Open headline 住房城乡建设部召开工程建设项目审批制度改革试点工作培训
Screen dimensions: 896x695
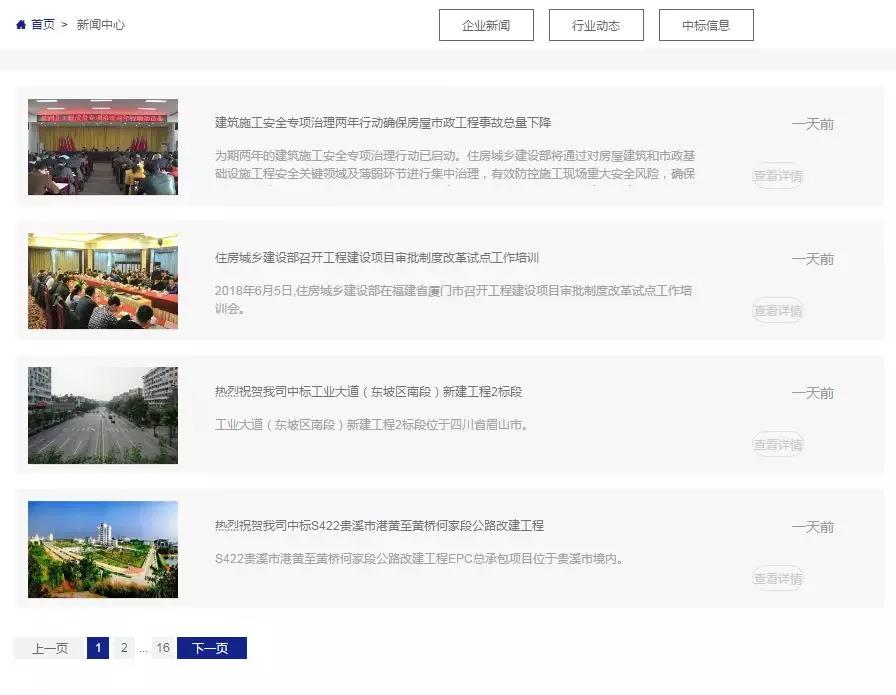point(377,258)
